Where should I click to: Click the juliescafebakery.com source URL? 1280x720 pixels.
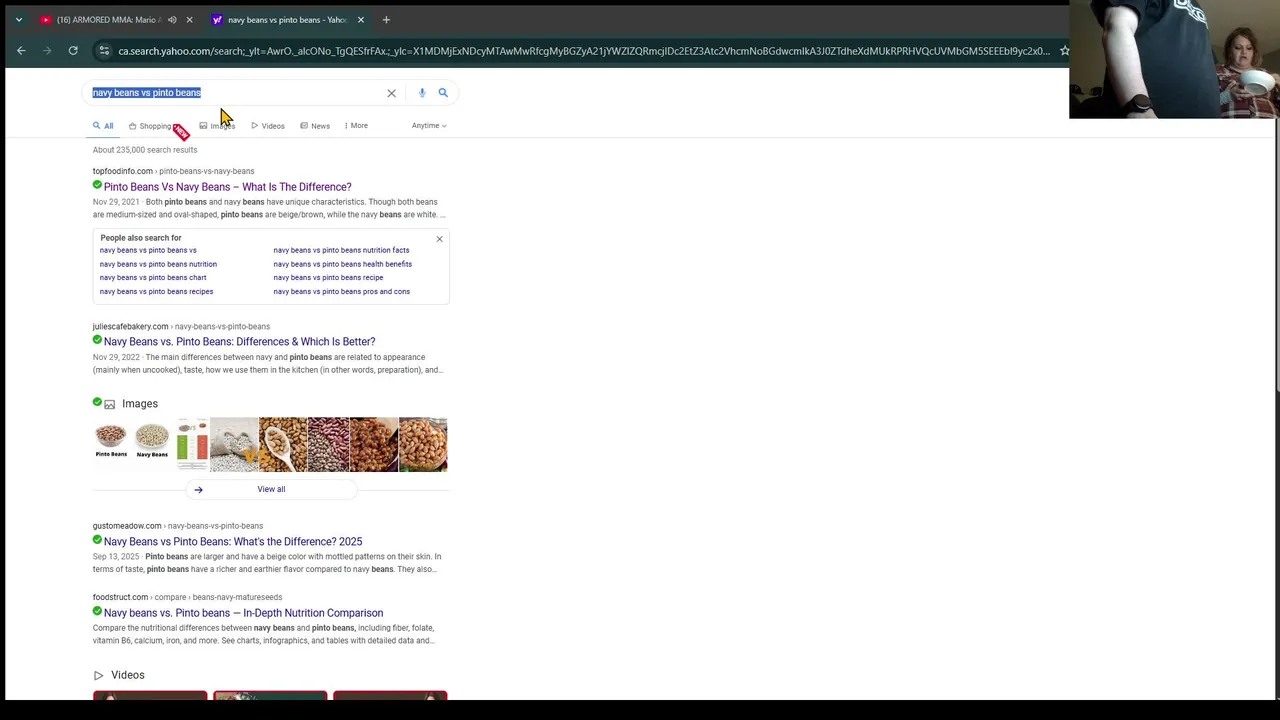181,327
